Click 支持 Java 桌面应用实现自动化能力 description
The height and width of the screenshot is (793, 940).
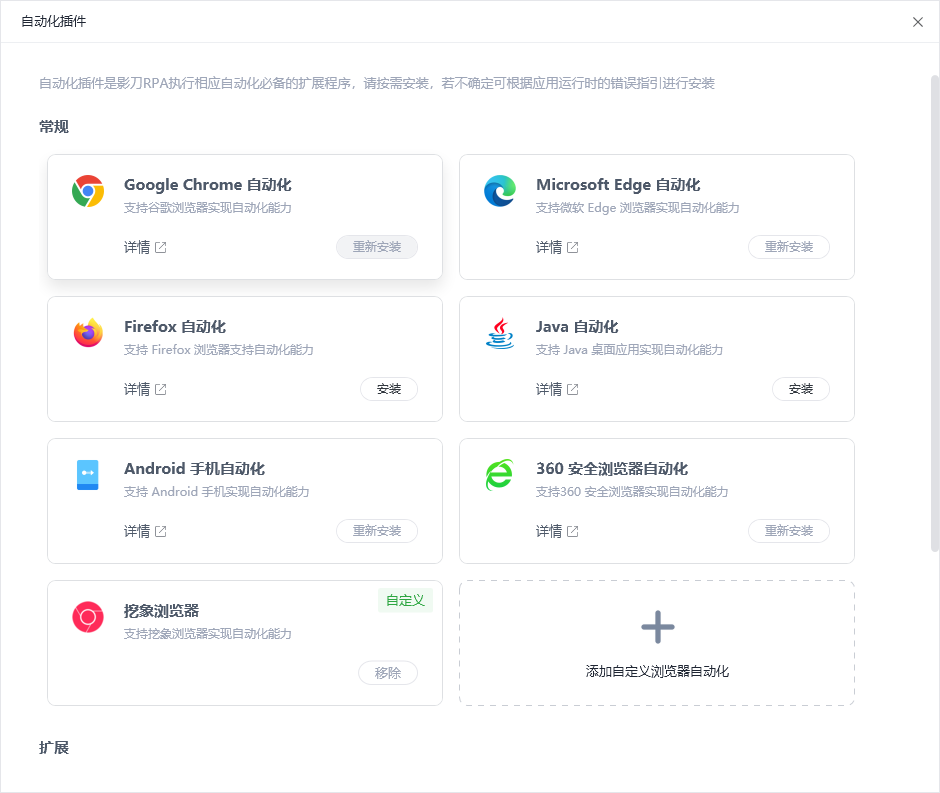tap(629, 350)
